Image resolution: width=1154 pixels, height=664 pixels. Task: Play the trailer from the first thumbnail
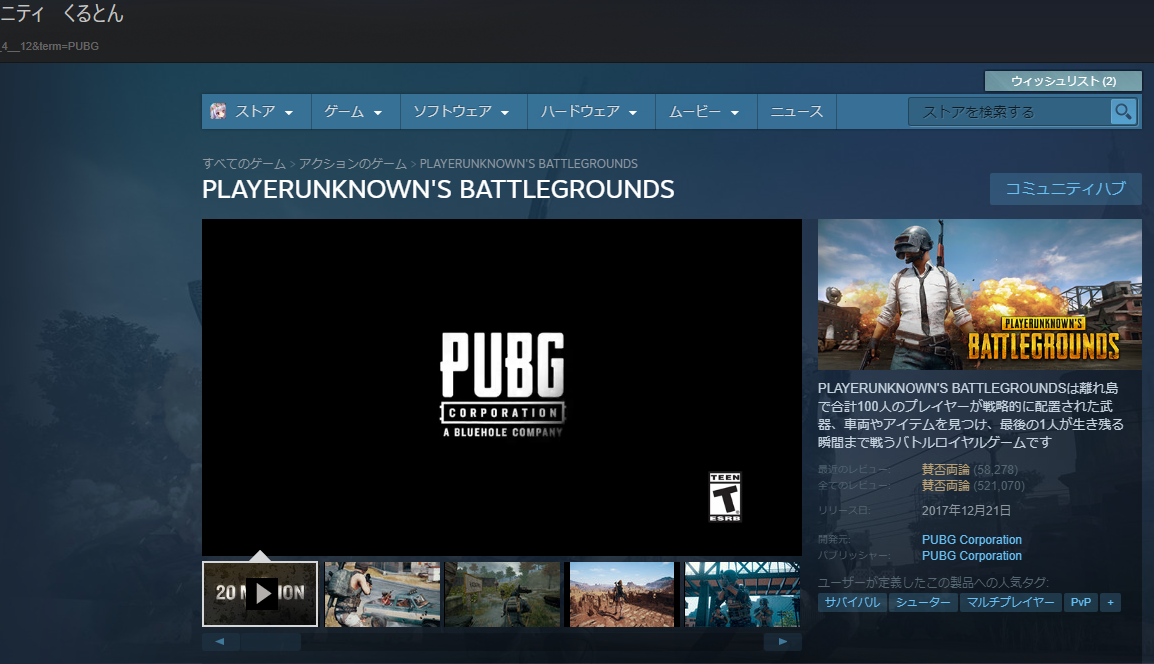pos(260,593)
